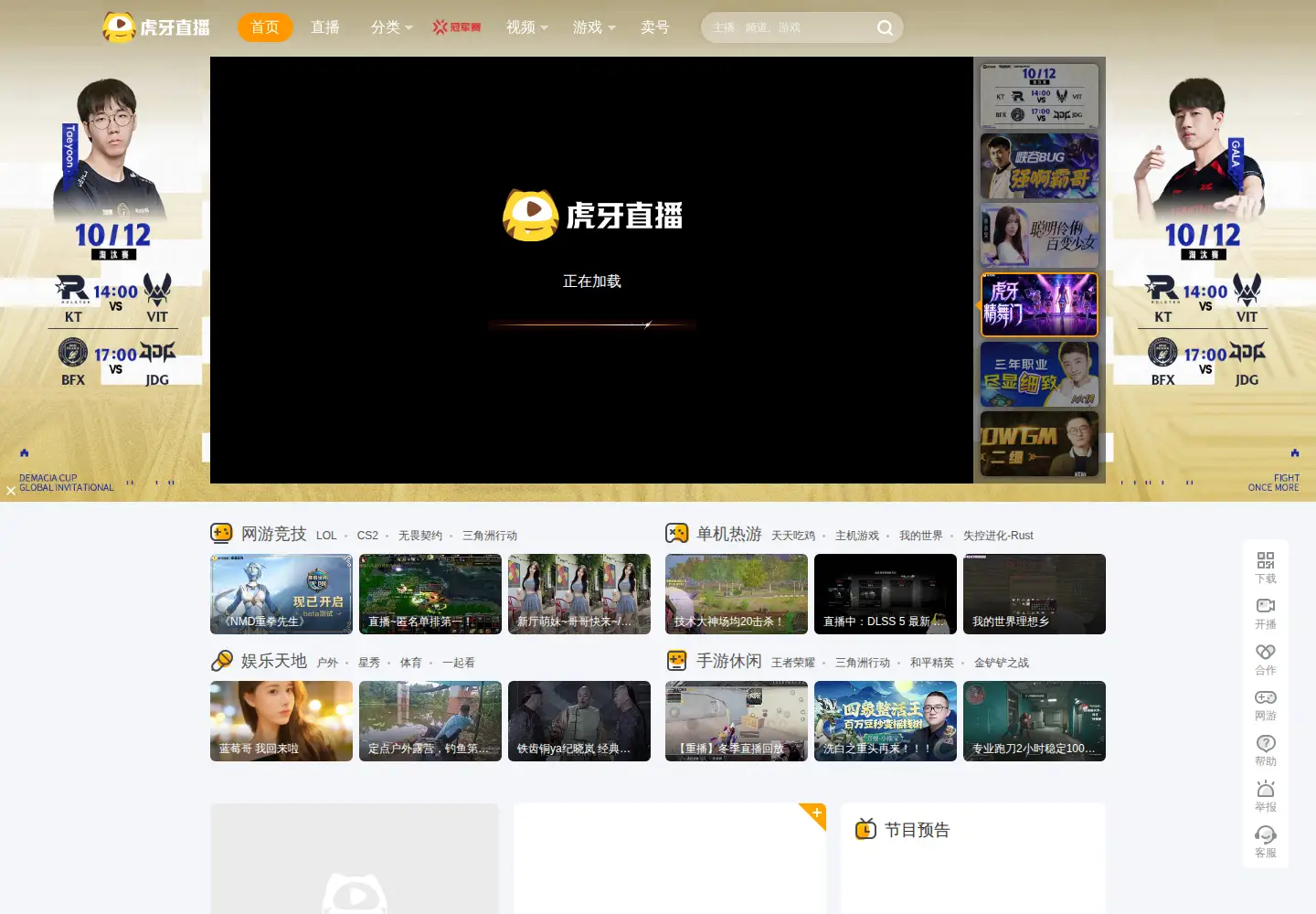Screen dimensions: 1316x914
Task: Click the 开播 camera sidebar icon
Action: (1266, 606)
